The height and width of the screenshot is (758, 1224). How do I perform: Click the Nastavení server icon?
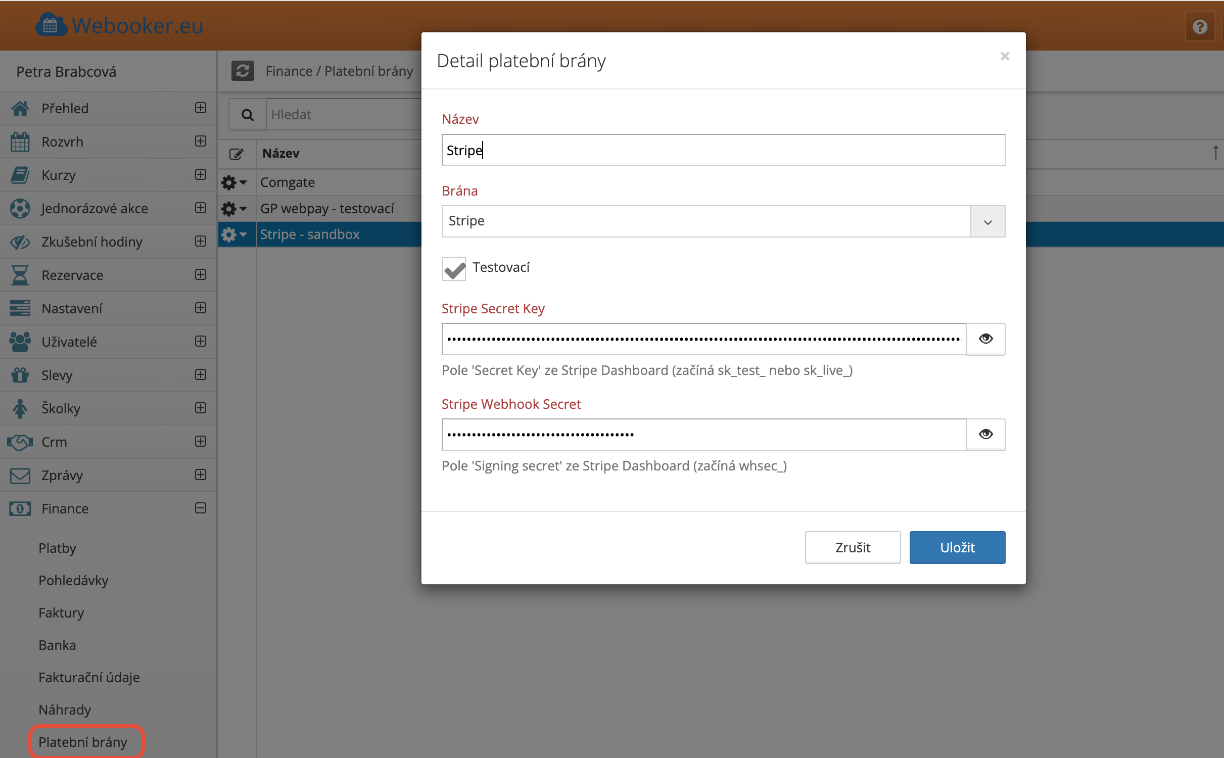tap(20, 309)
